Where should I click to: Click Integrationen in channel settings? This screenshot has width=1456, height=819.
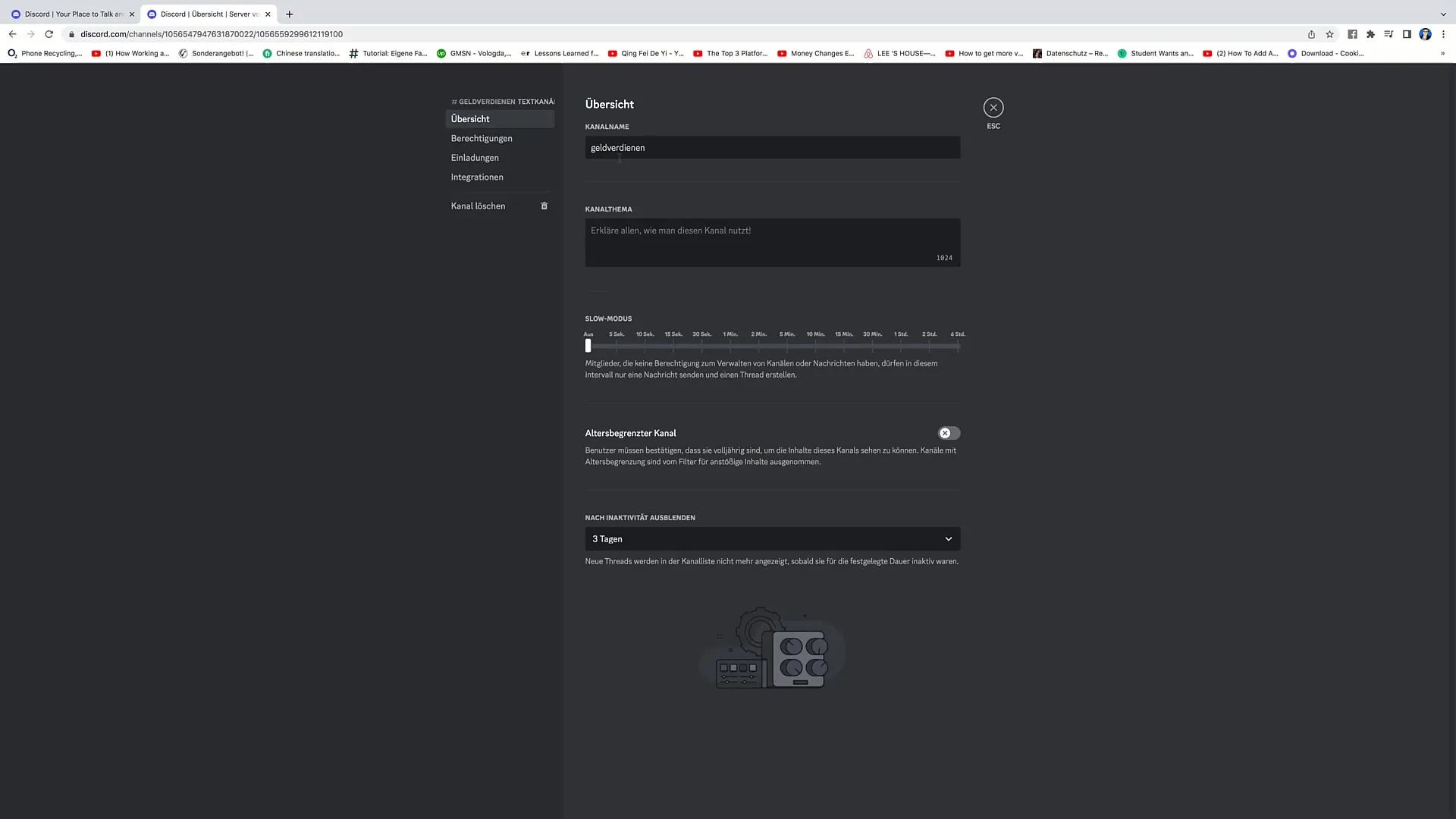click(477, 177)
